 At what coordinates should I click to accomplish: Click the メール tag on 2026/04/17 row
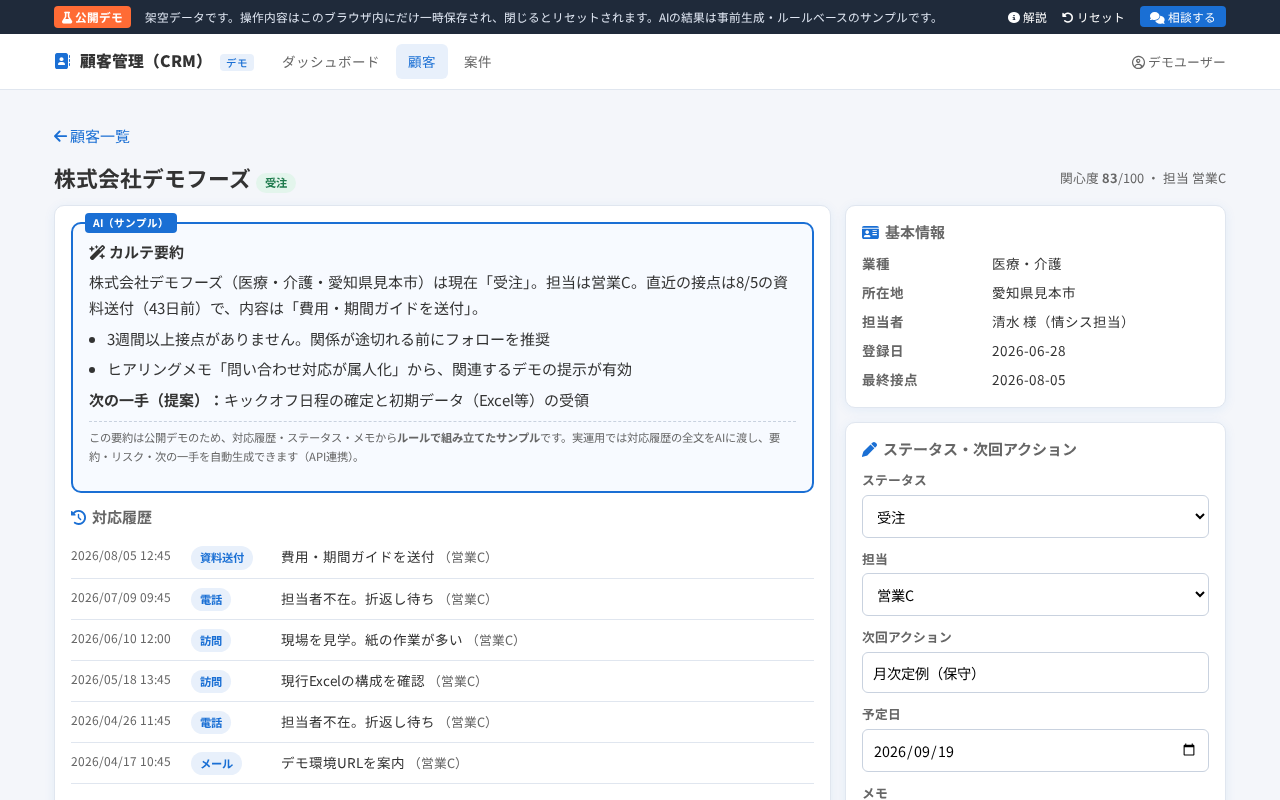pos(217,764)
